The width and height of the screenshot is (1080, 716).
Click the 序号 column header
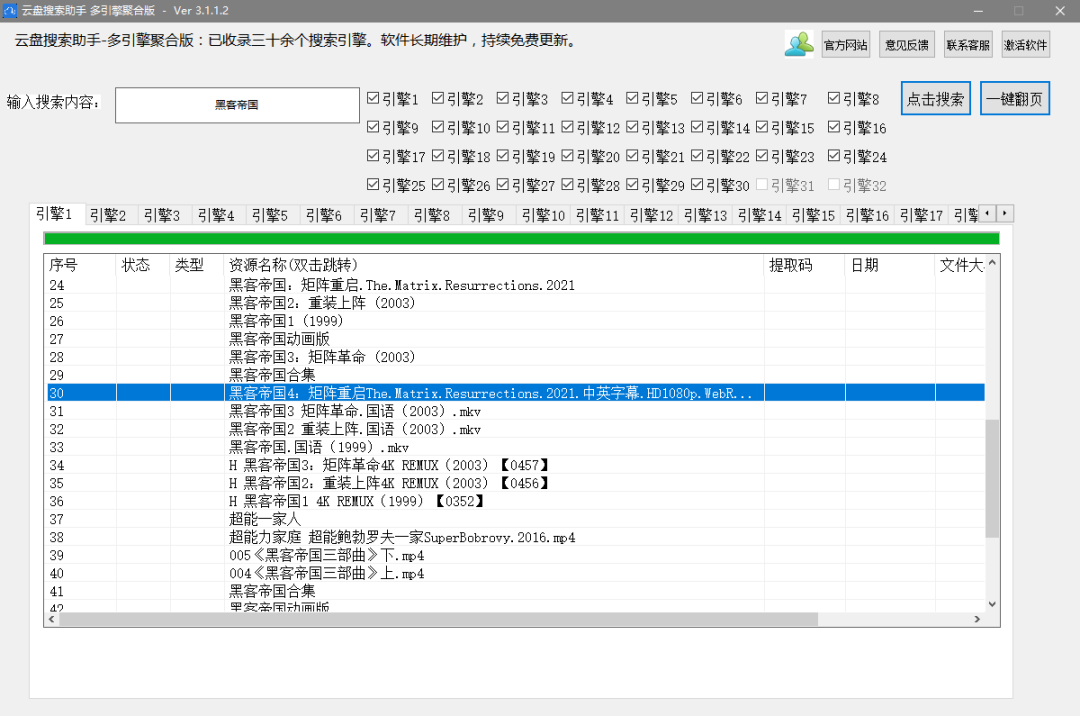pos(80,265)
